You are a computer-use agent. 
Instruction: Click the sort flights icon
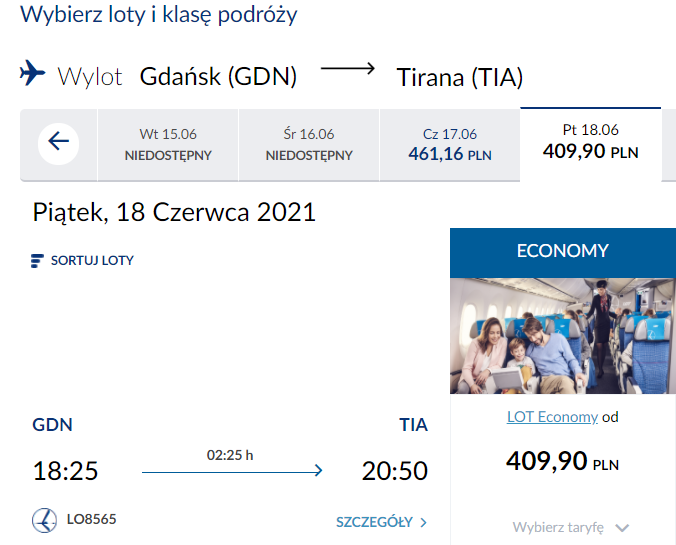[x=39, y=261]
